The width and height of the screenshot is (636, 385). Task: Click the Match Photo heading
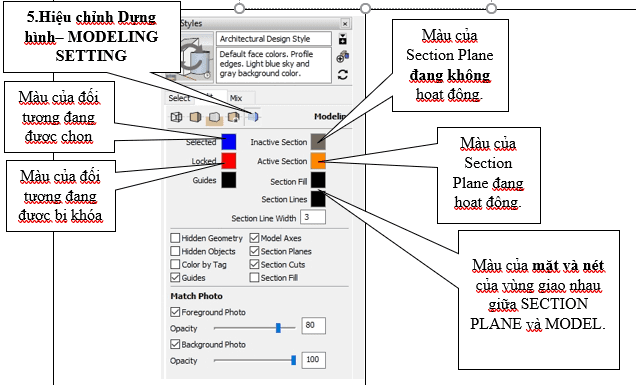point(196,296)
